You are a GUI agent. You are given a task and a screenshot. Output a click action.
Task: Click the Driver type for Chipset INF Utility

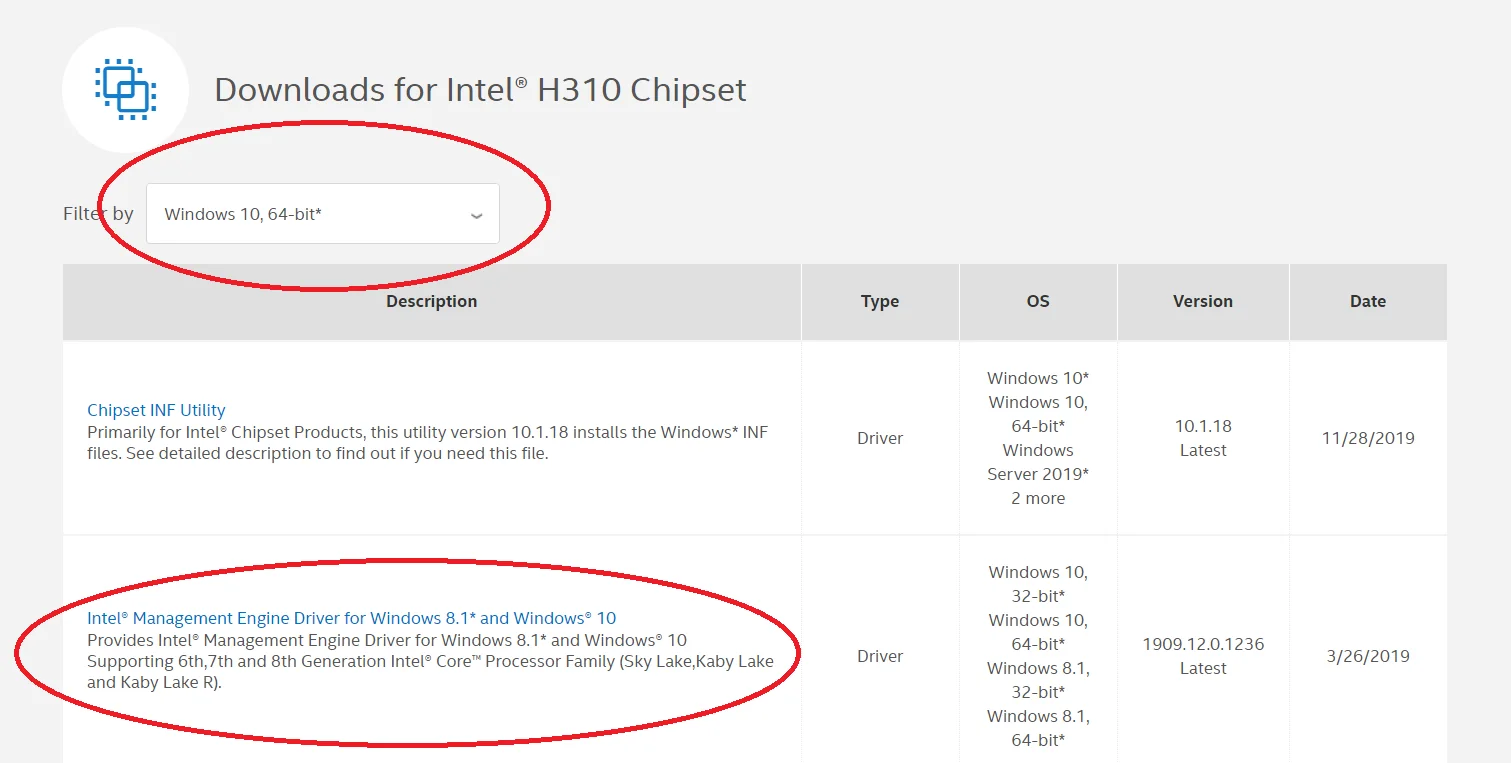[x=880, y=438]
